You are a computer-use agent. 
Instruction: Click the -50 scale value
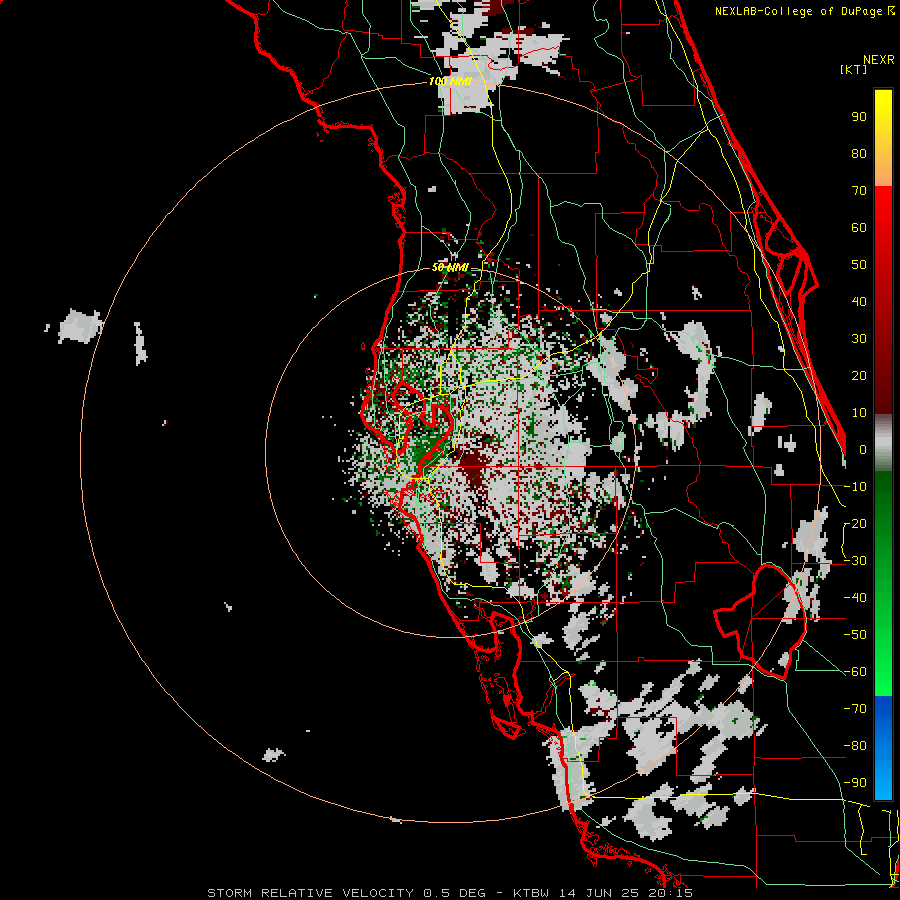[855, 635]
